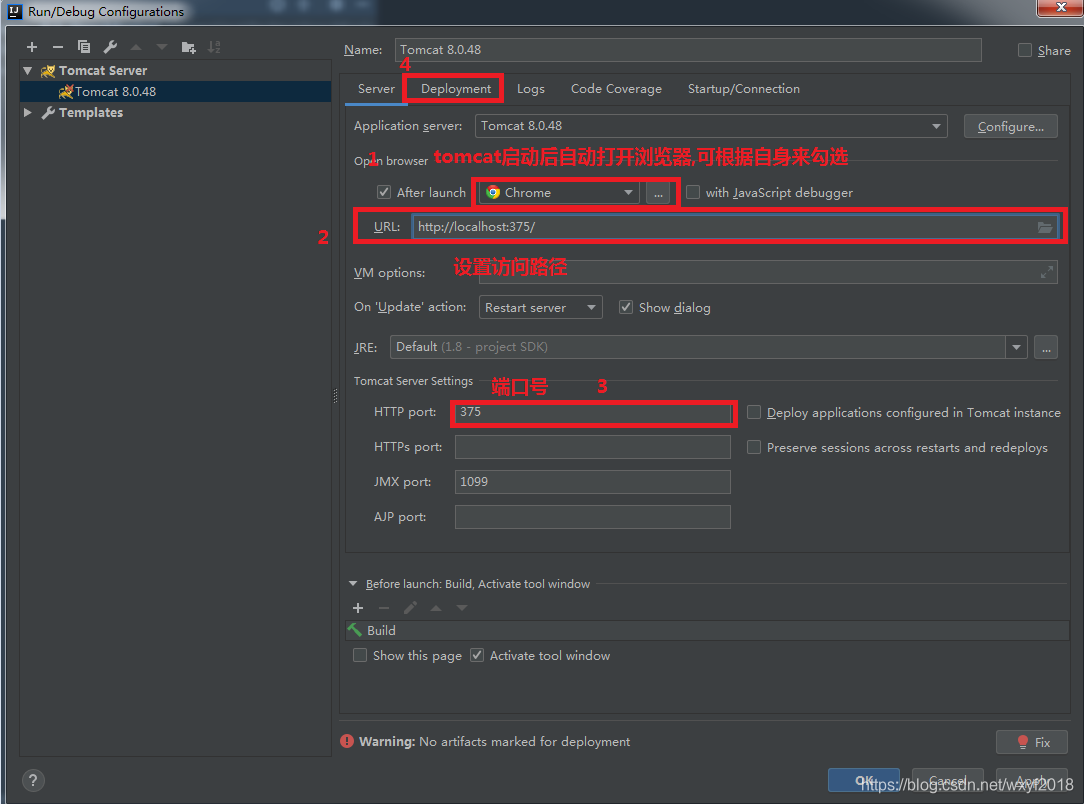Switch to the Server tab
Viewport: 1084px width, 804px height.
376,88
